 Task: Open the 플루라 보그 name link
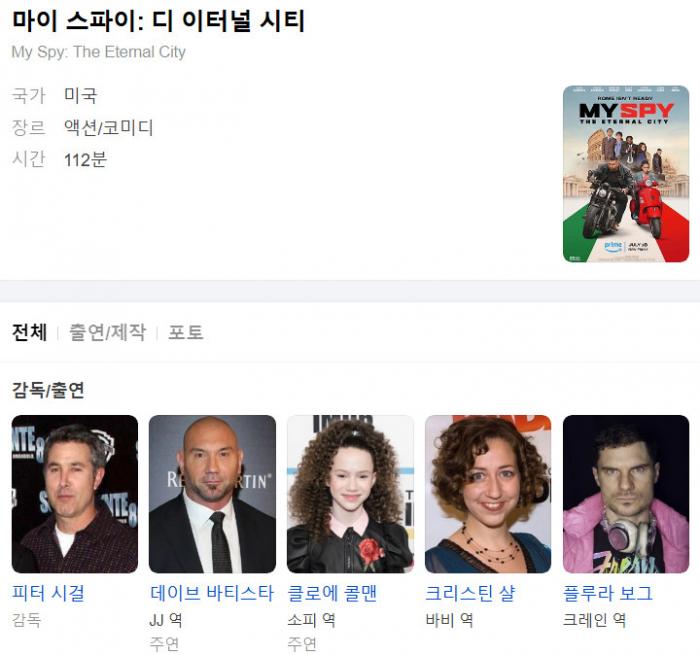(608, 593)
